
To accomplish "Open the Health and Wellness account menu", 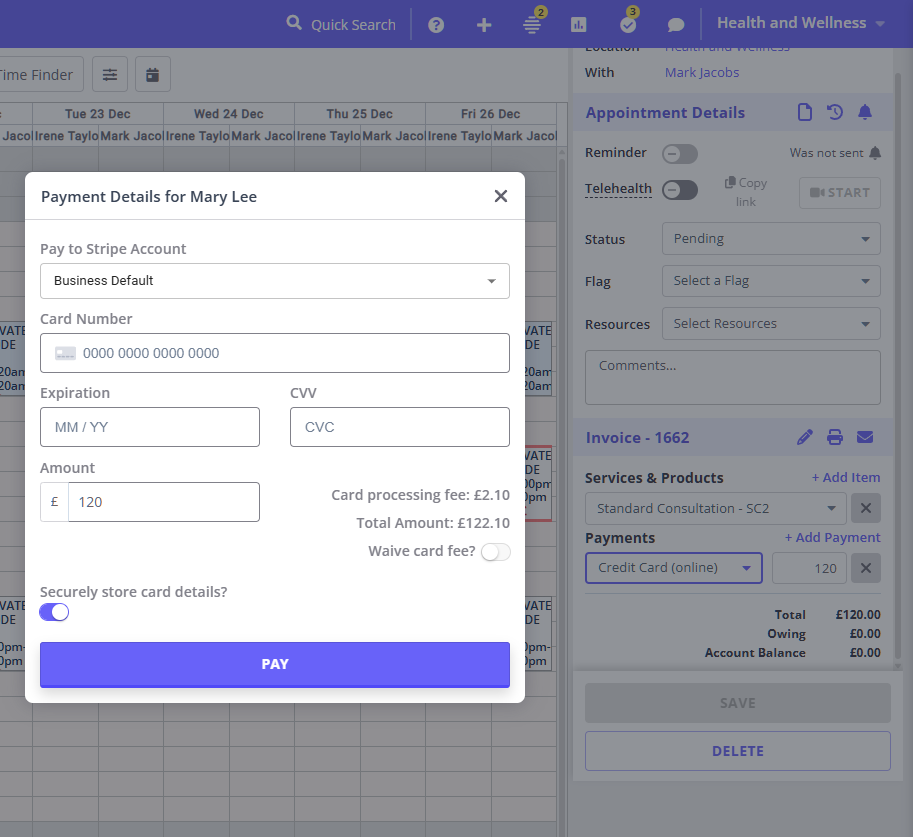I will coord(800,23).
